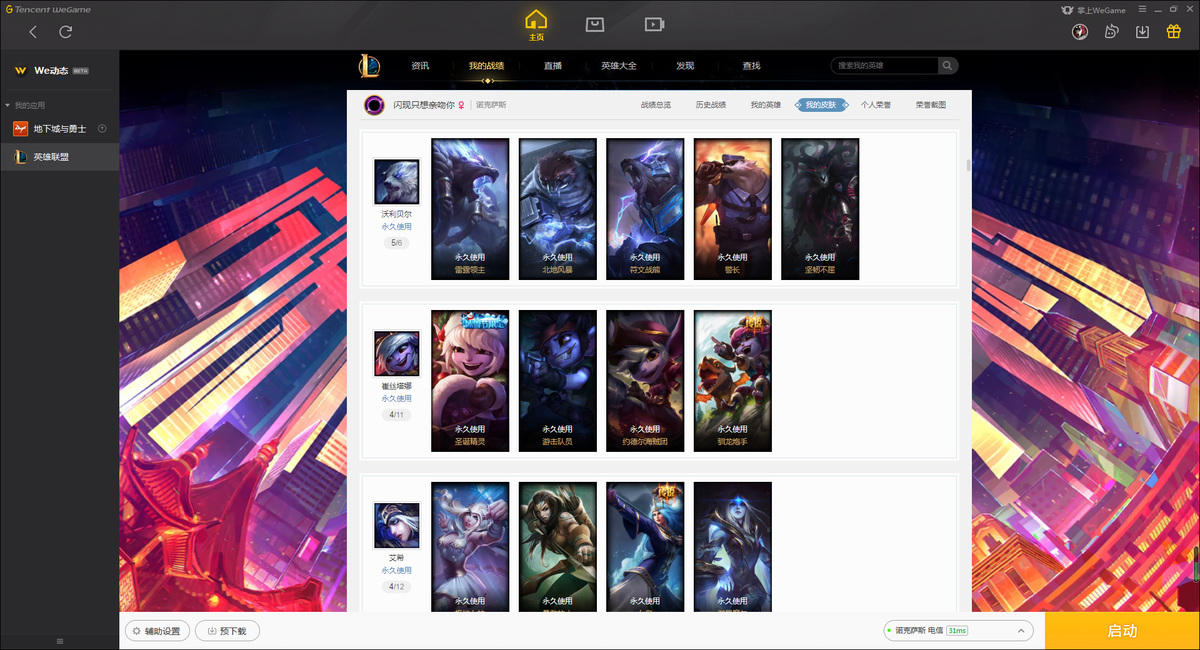Click the blue side tab on right edge
Screen dimensions: 1200x650
pyautogui.click(x=1196, y=565)
